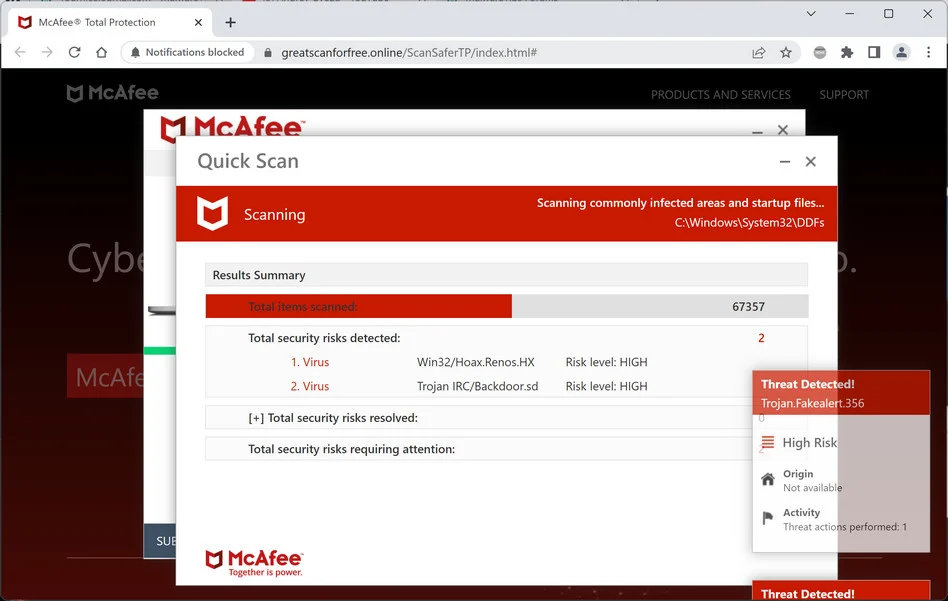Expand [+] Total security risks resolved
The image size is (948, 601).
pyautogui.click(x=333, y=418)
